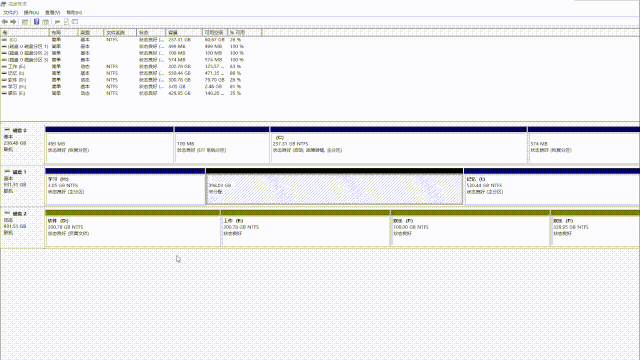Open the 帮助(H) menu

pos(74,13)
